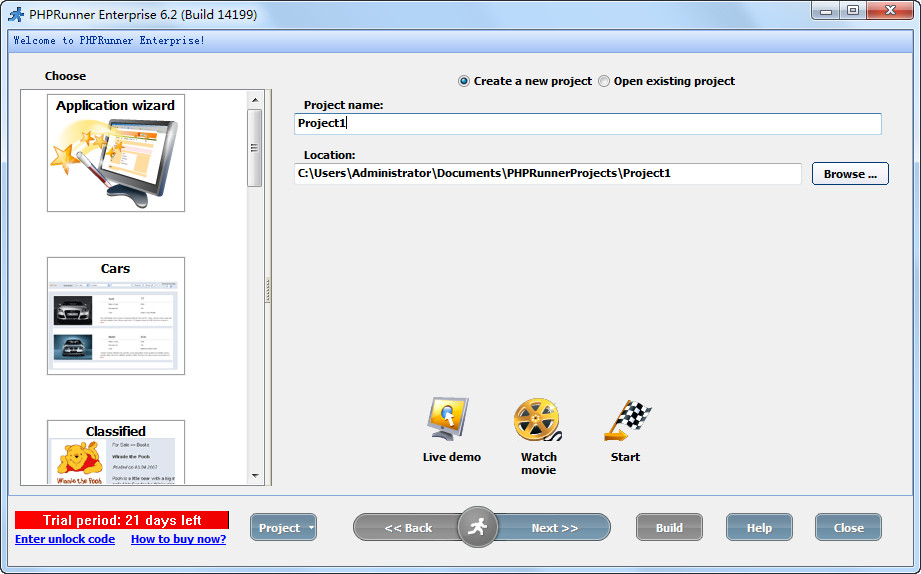Choose the Classified template thumbnail
The image size is (921, 574).
pyautogui.click(x=116, y=452)
